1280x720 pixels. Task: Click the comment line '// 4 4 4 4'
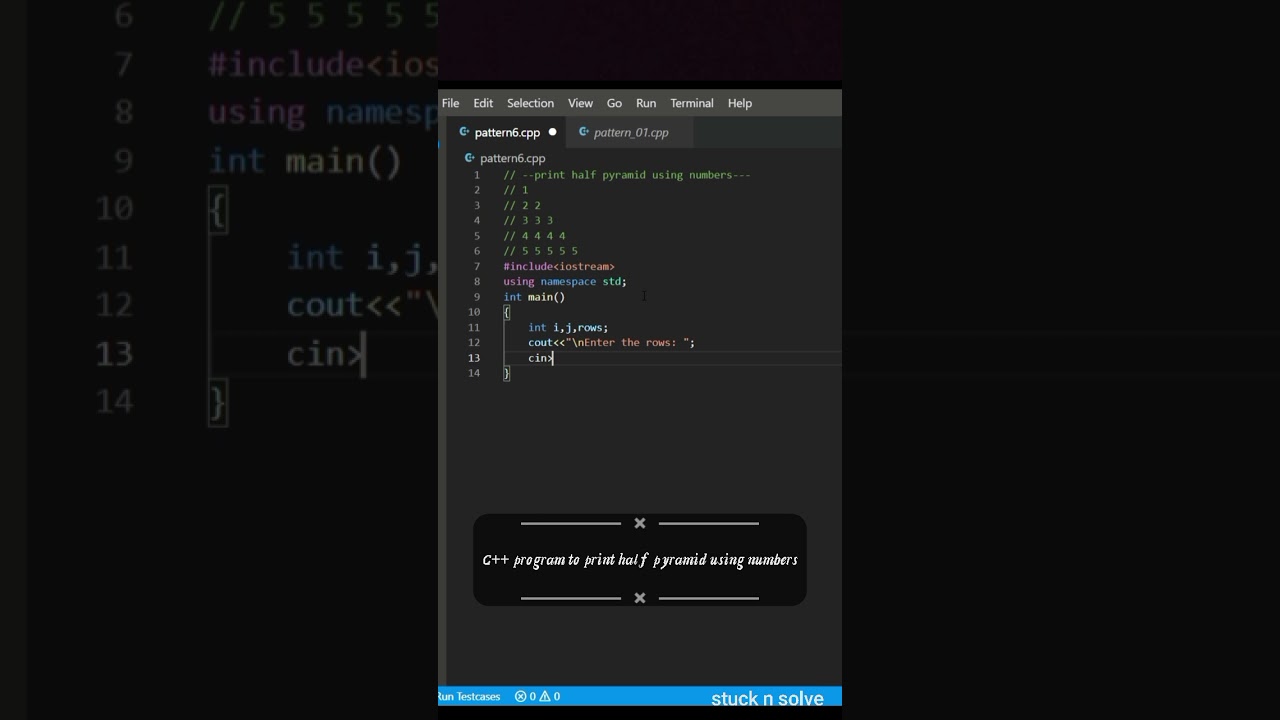pyautogui.click(x=534, y=236)
